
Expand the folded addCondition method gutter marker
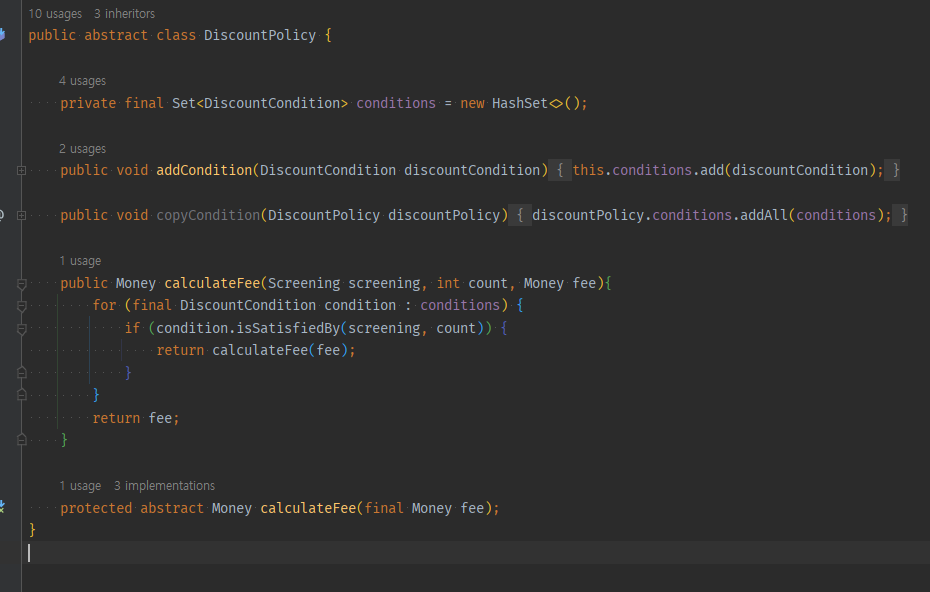(21, 171)
